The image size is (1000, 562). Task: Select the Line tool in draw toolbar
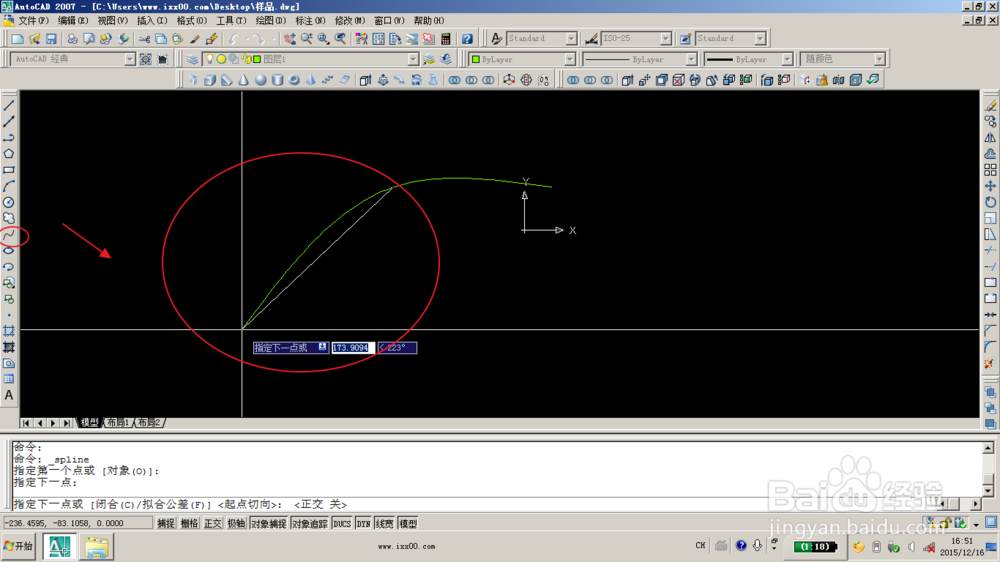9,105
